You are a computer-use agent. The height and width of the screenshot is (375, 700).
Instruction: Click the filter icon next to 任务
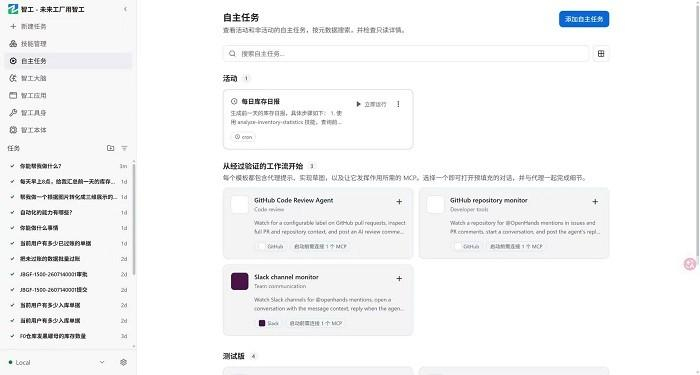click(125, 148)
